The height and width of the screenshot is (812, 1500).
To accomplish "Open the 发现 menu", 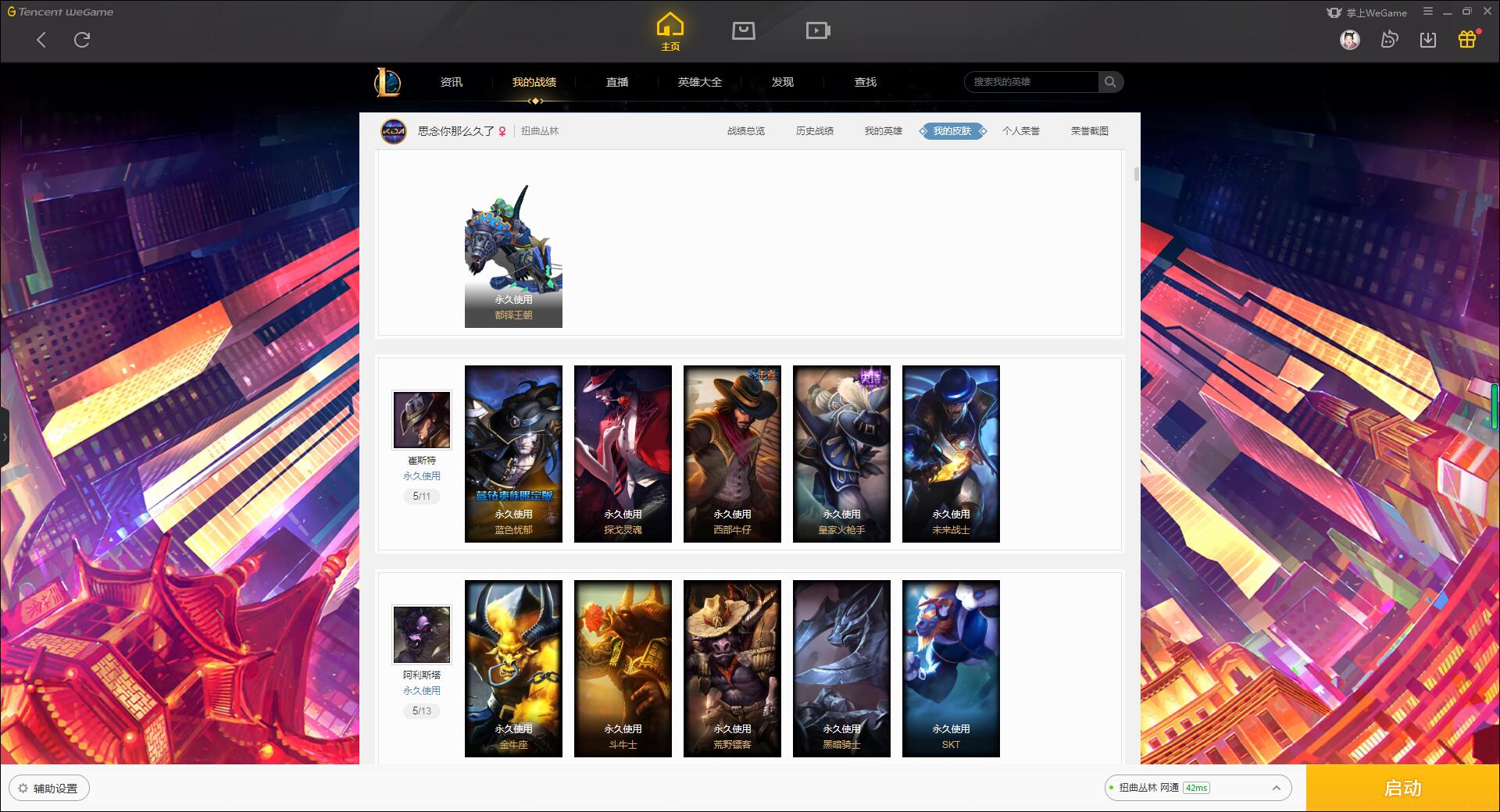I will [x=783, y=82].
